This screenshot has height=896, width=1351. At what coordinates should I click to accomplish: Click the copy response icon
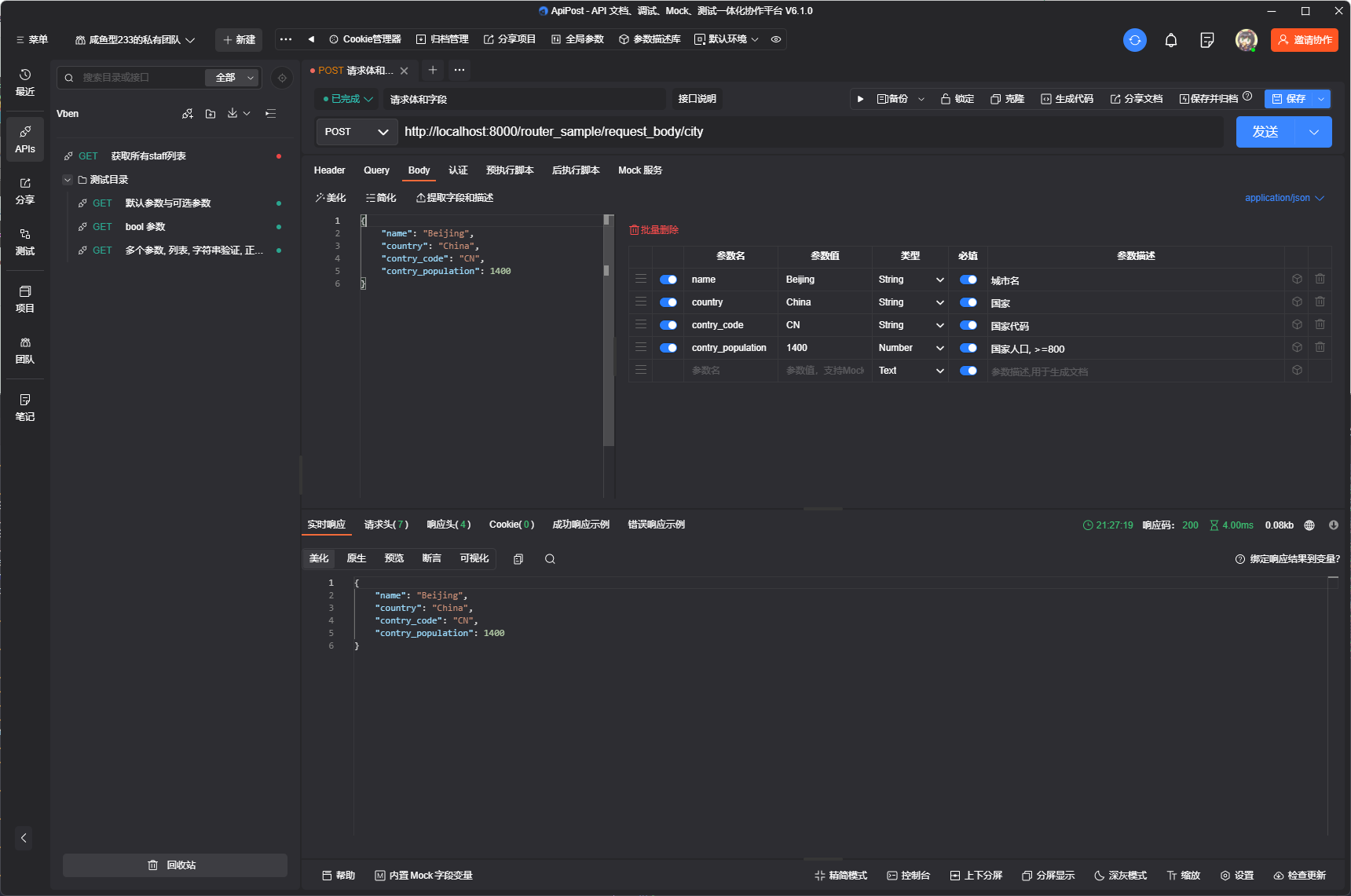[x=518, y=559]
